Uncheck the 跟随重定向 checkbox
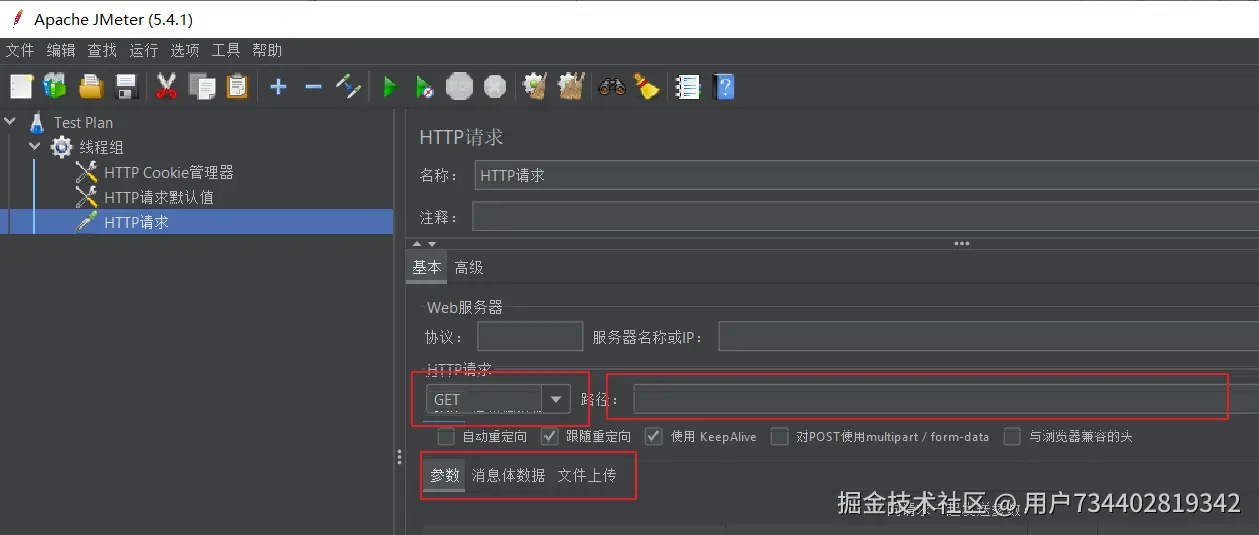The image size is (1259, 535). click(x=549, y=436)
